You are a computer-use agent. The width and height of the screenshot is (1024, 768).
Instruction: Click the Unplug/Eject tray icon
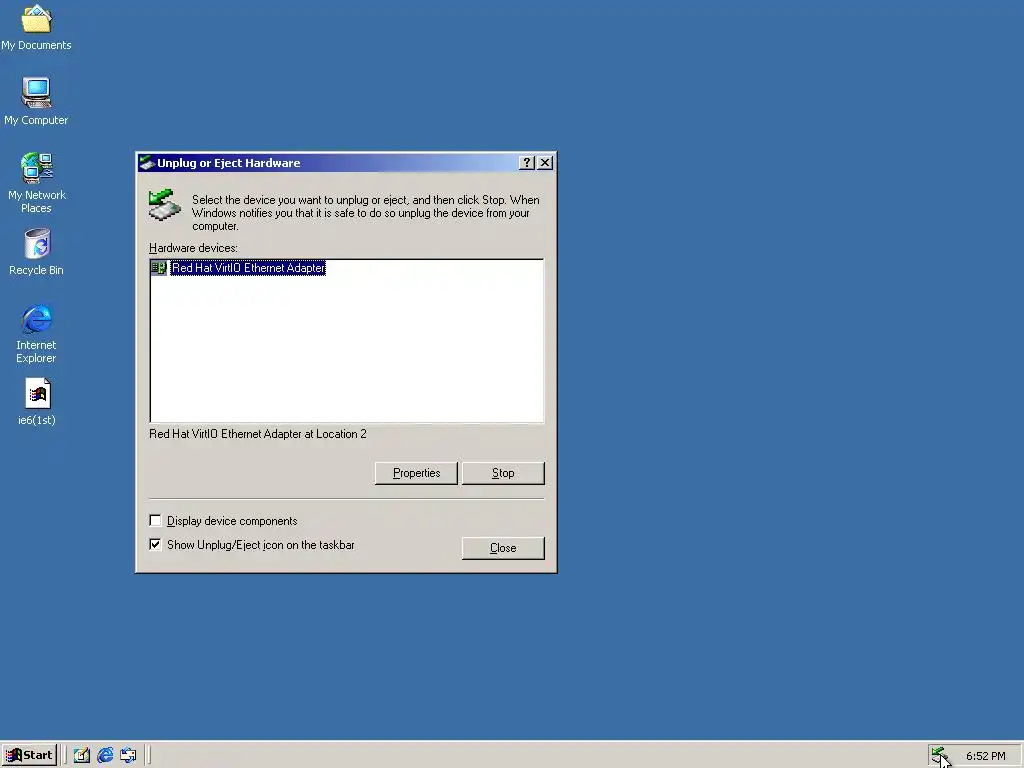pyautogui.click(x=939, y=756)
